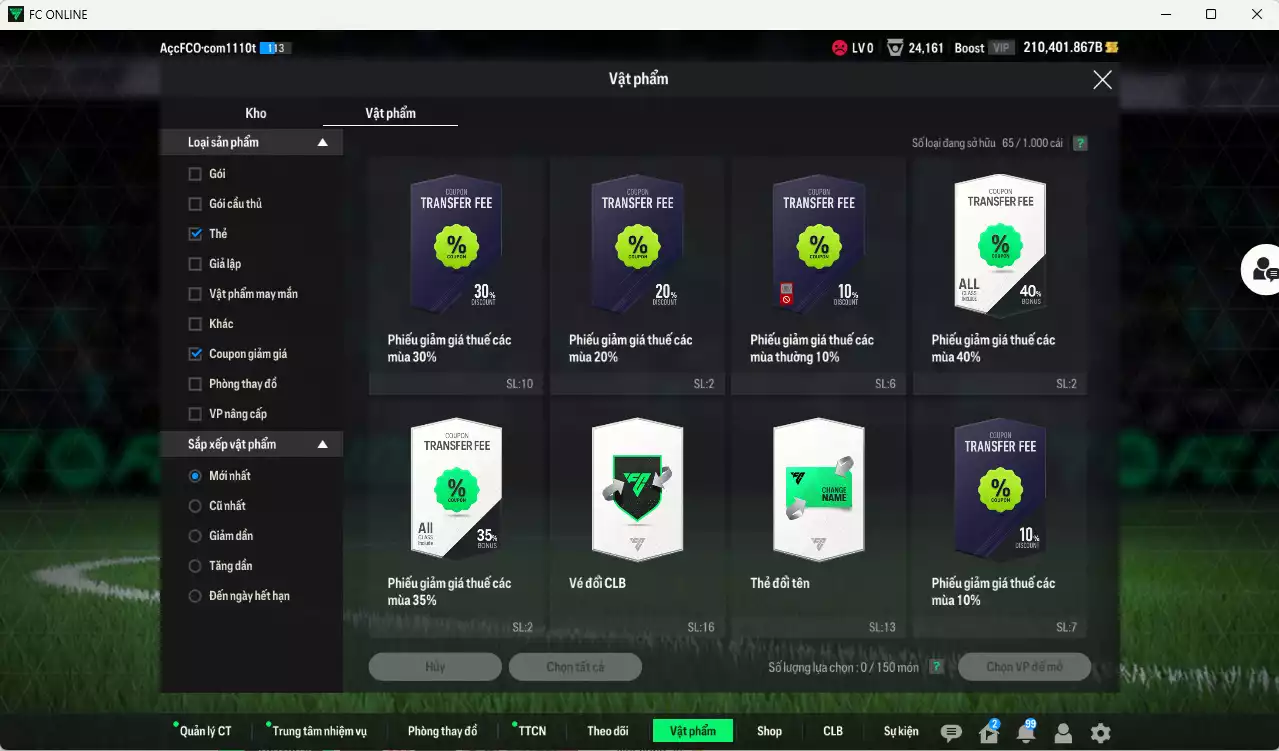The width and height of the screenshot is (1279, 751).
Task: Close the Vật phẩm panel with X
Action: [1102, 80]
